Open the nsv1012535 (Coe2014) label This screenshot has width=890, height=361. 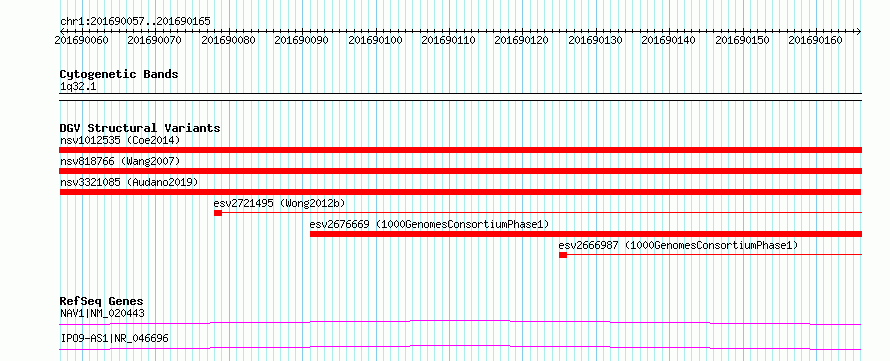[x=120, y=140]
